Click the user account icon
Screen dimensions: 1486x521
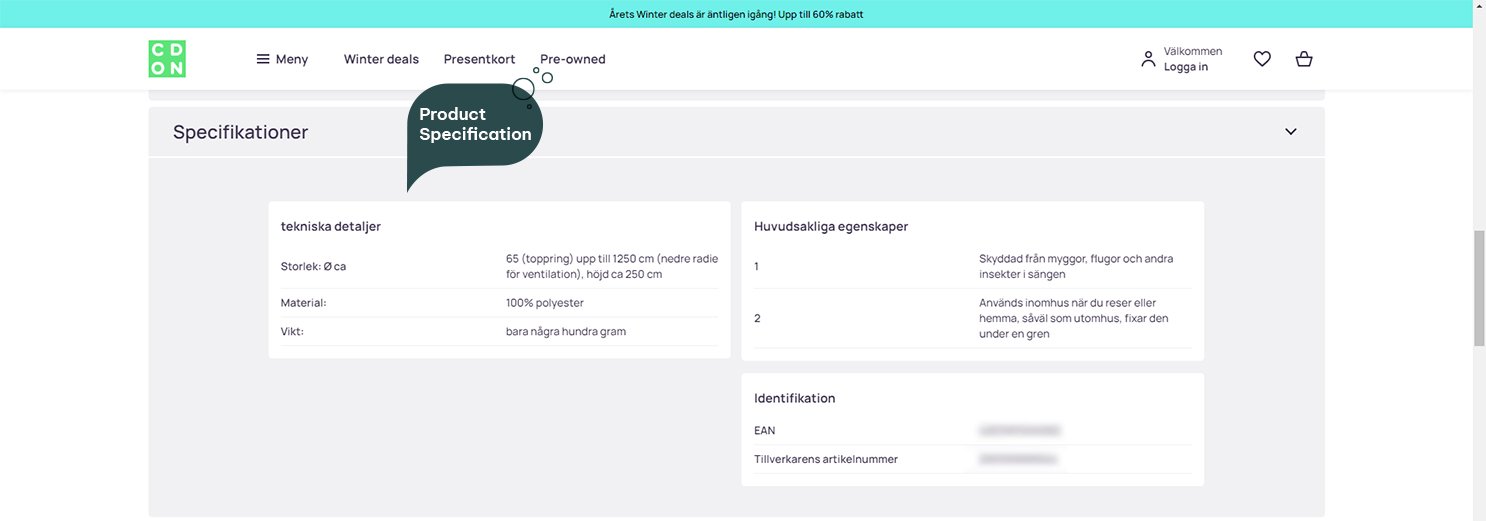tap(1148, 59)
